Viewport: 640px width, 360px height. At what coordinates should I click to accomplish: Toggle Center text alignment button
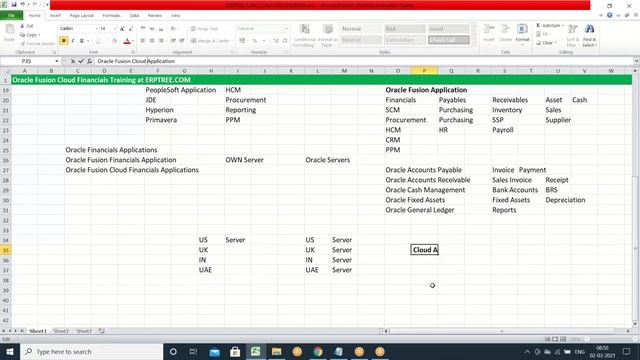click(x=152, y=41)
